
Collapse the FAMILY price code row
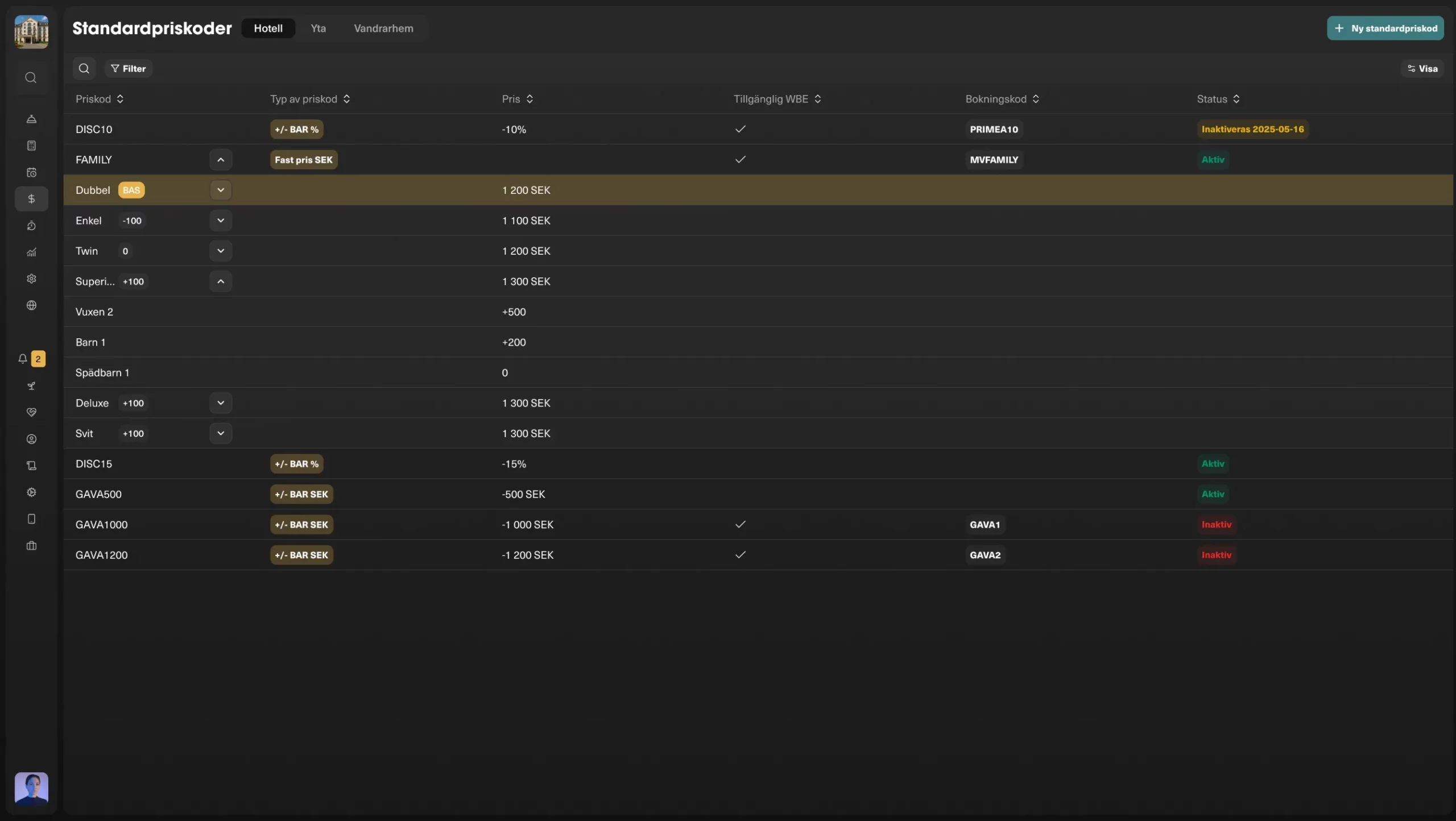point(221,160)
